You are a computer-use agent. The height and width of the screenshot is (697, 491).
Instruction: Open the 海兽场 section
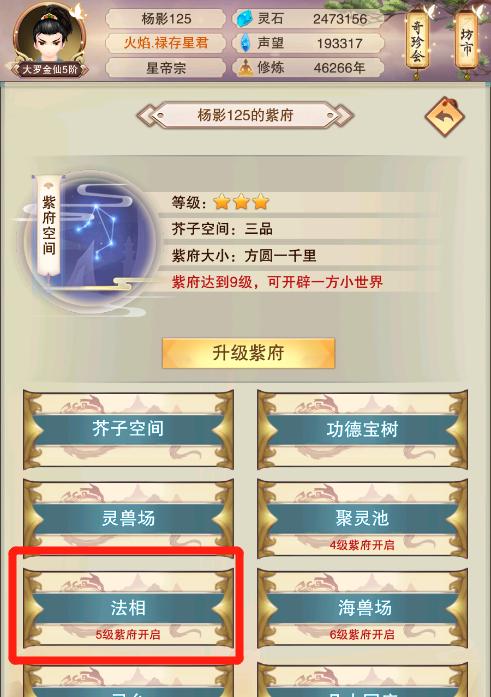point(362,608)
